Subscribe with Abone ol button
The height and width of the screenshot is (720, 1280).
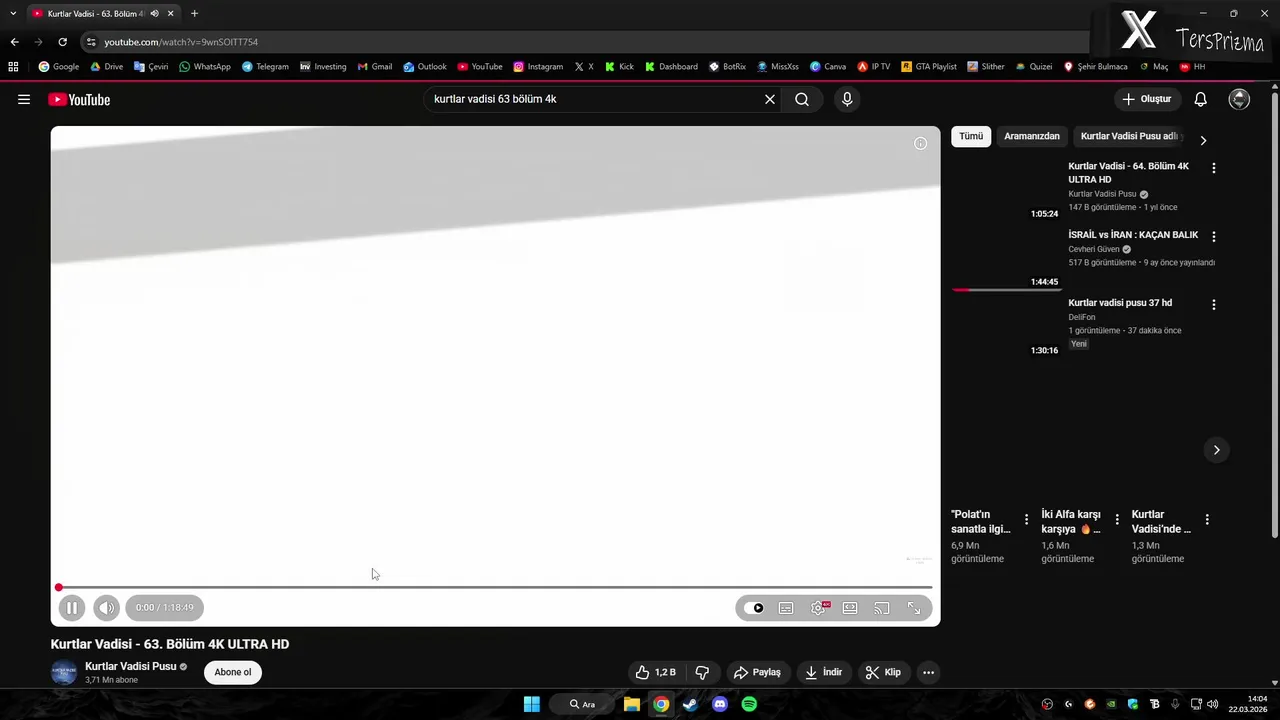pos(233,672)
